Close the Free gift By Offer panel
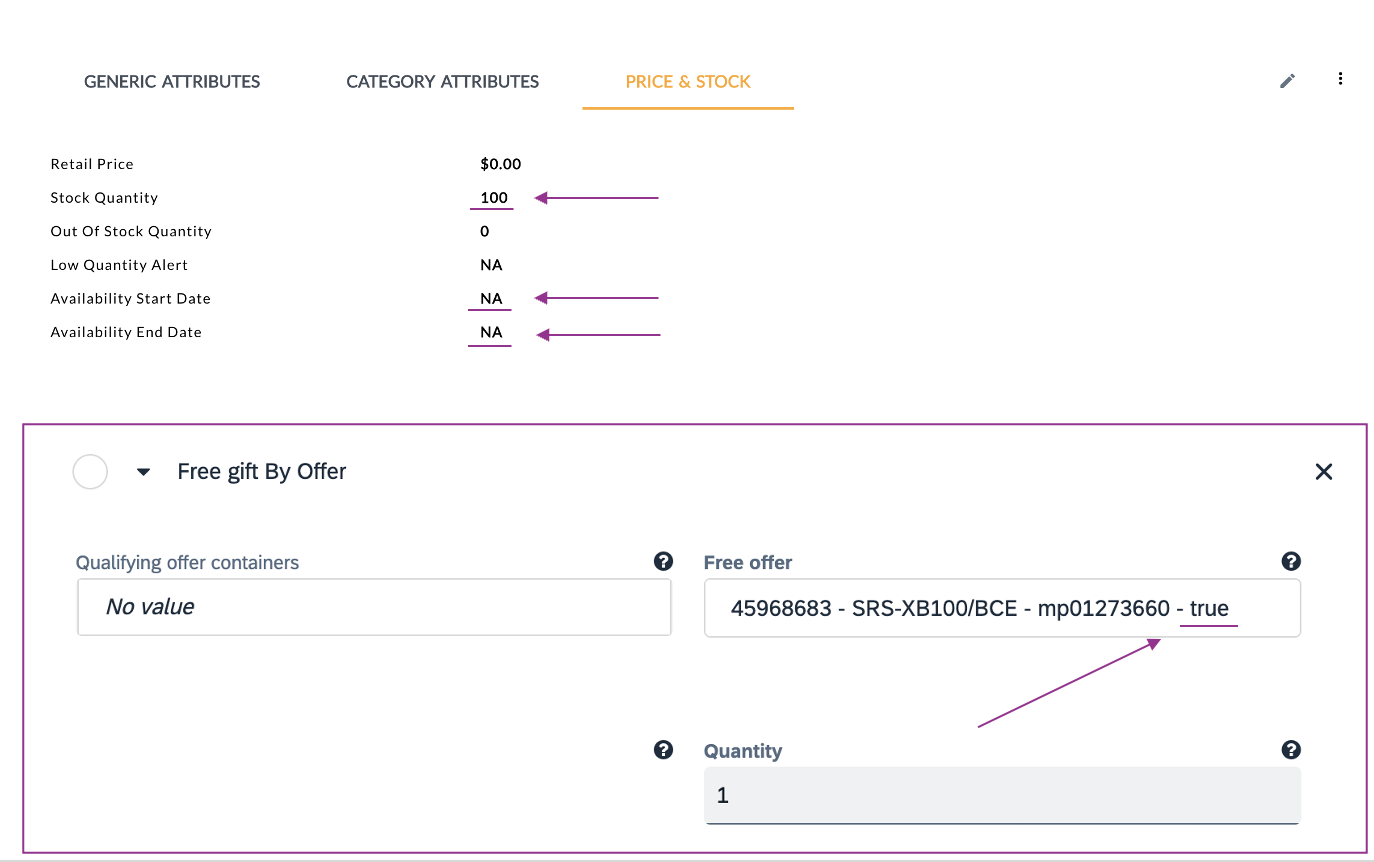Image resolution: width=1374 pixels, height=862 pixels. point(1323,472)
